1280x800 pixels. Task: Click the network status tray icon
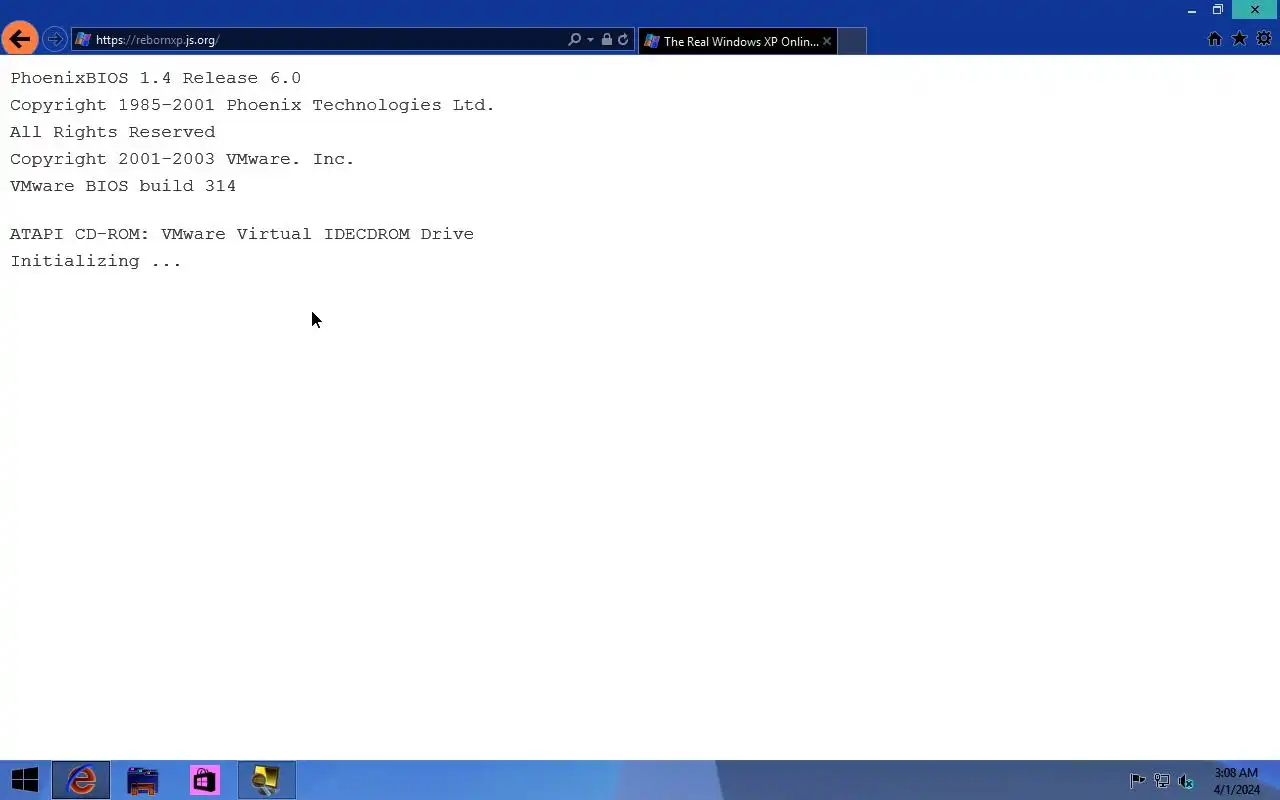pos(1162,781)
